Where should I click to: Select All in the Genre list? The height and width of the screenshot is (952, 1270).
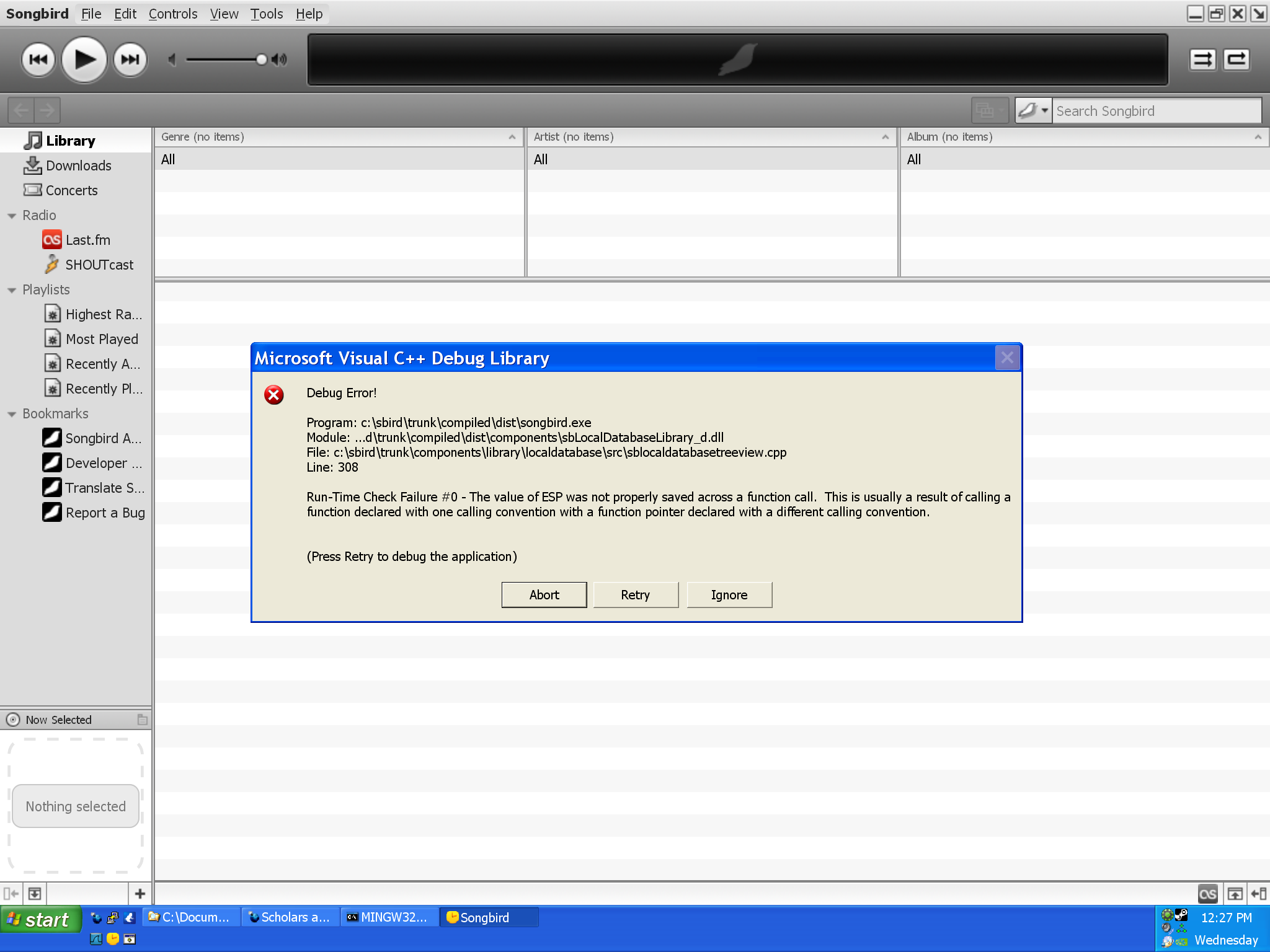(x=339, y=159)
